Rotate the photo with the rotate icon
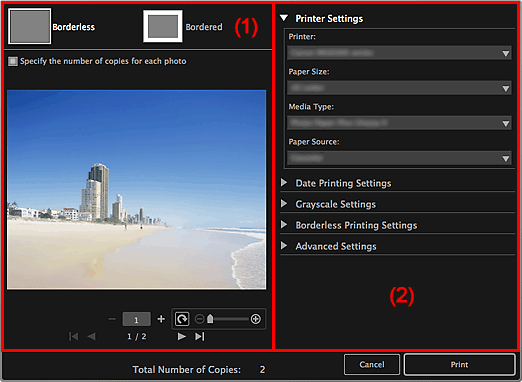 tap(182, 319)
